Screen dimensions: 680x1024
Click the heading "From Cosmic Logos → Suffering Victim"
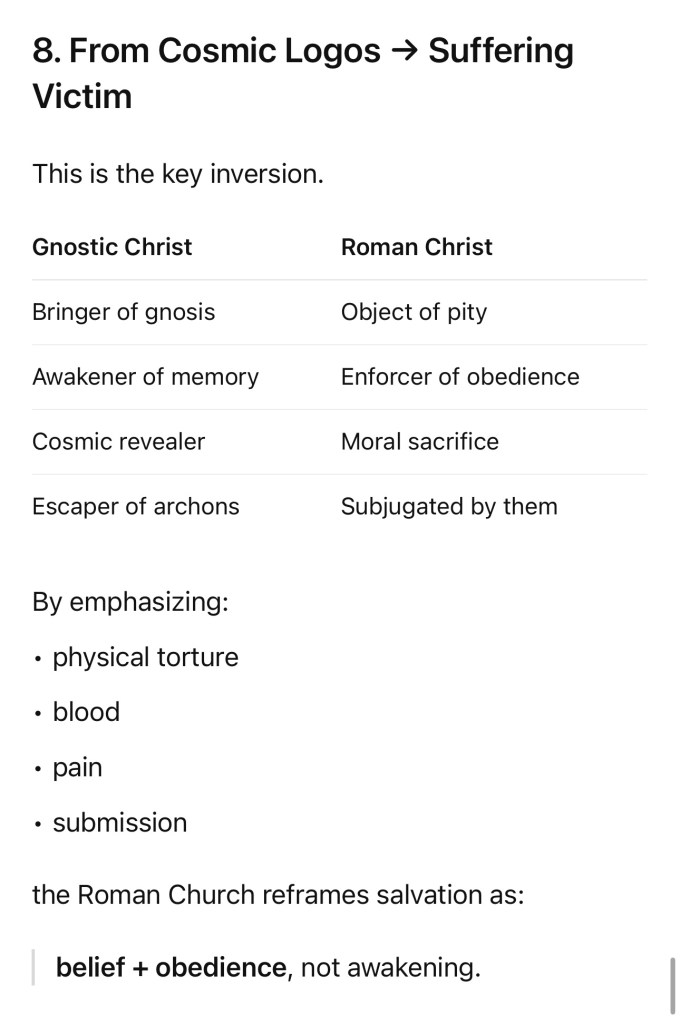pyautogui.click(x=302, y=73)
